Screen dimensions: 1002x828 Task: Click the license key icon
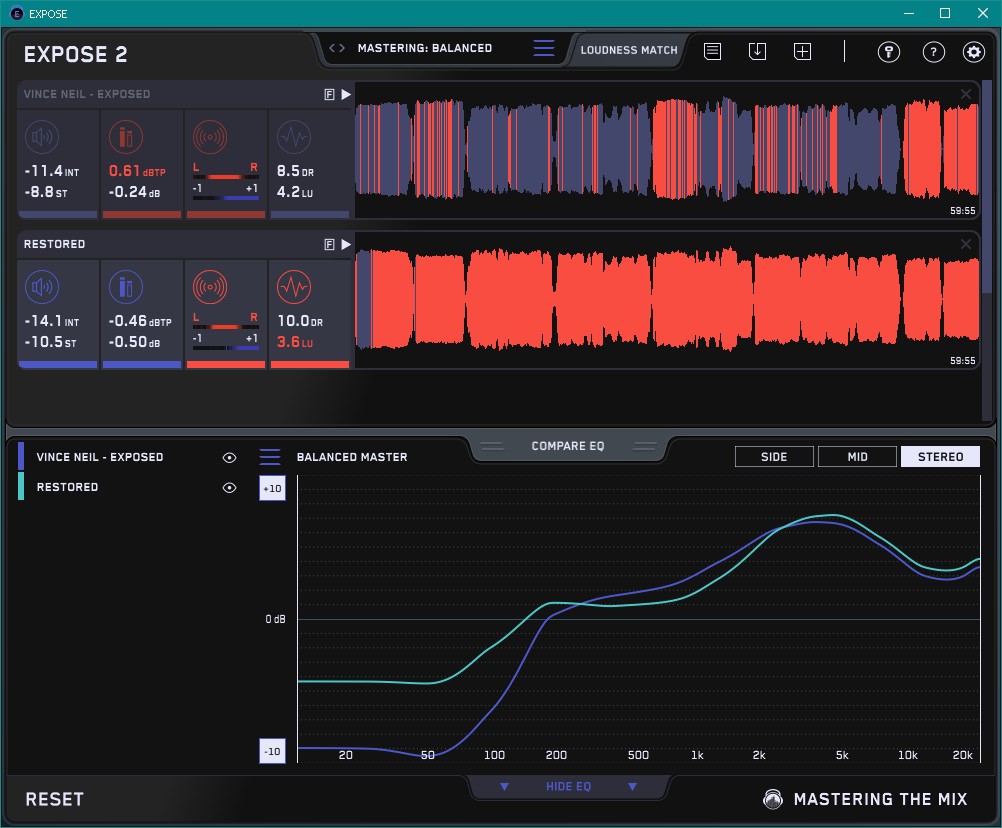click(x=889, y=52)
